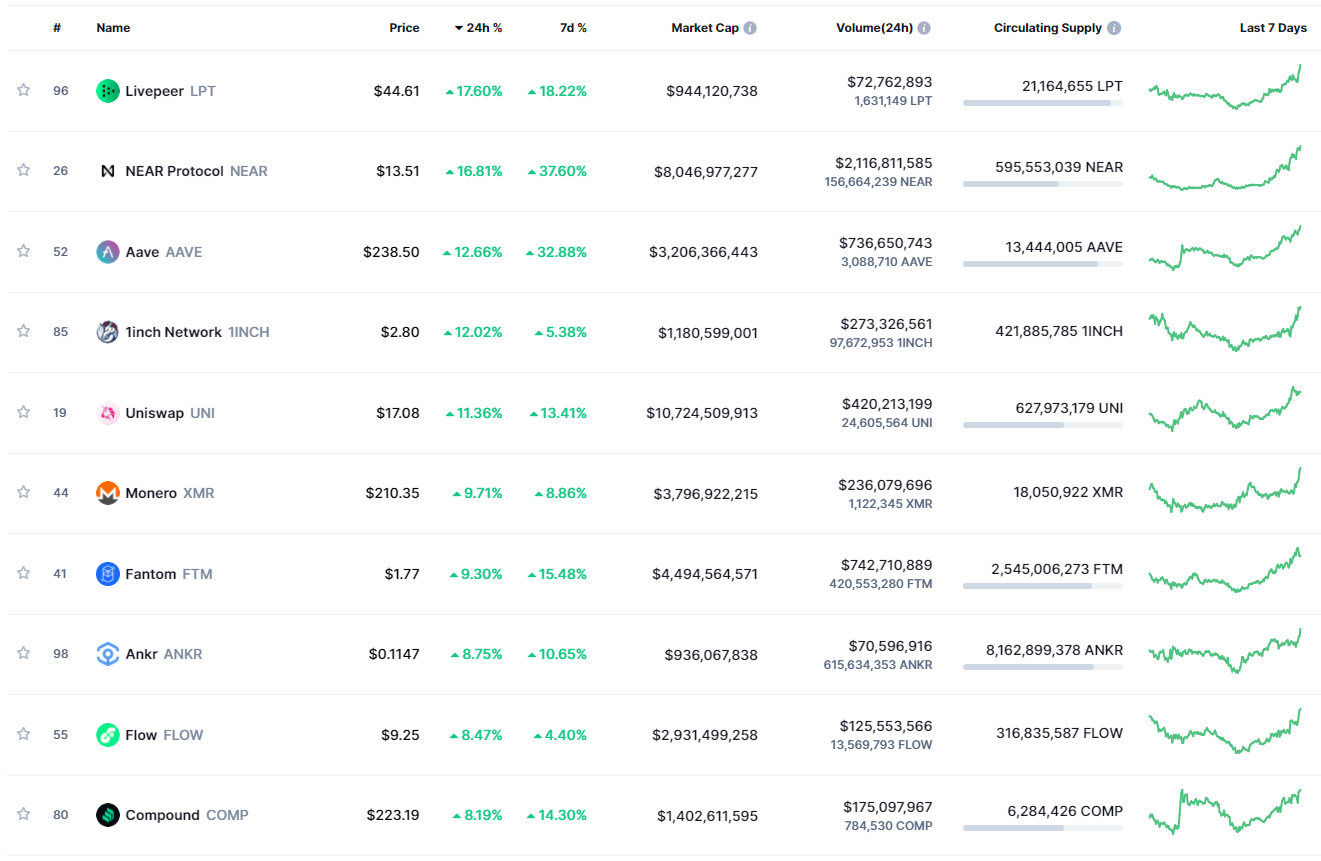The width and height of the screenshot is (1321, 861).
Task: Click the Livepeer coin logo
Action: [x=108, y=91]
